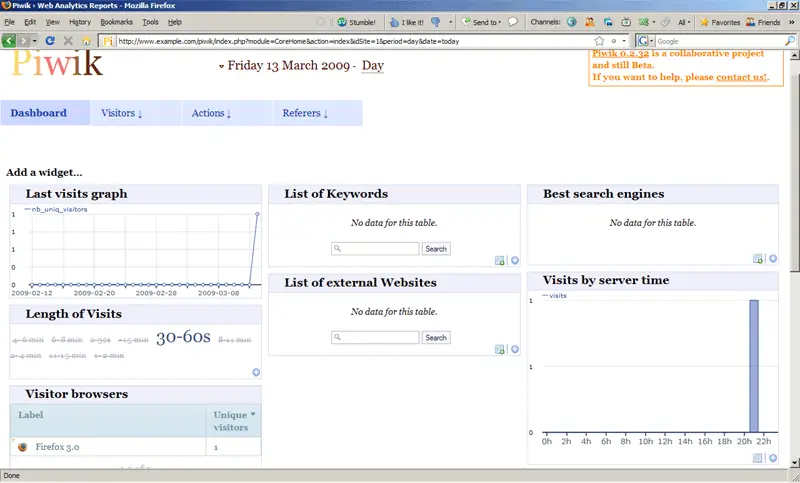Click table export icon in List of Keywords

(499, 261)
